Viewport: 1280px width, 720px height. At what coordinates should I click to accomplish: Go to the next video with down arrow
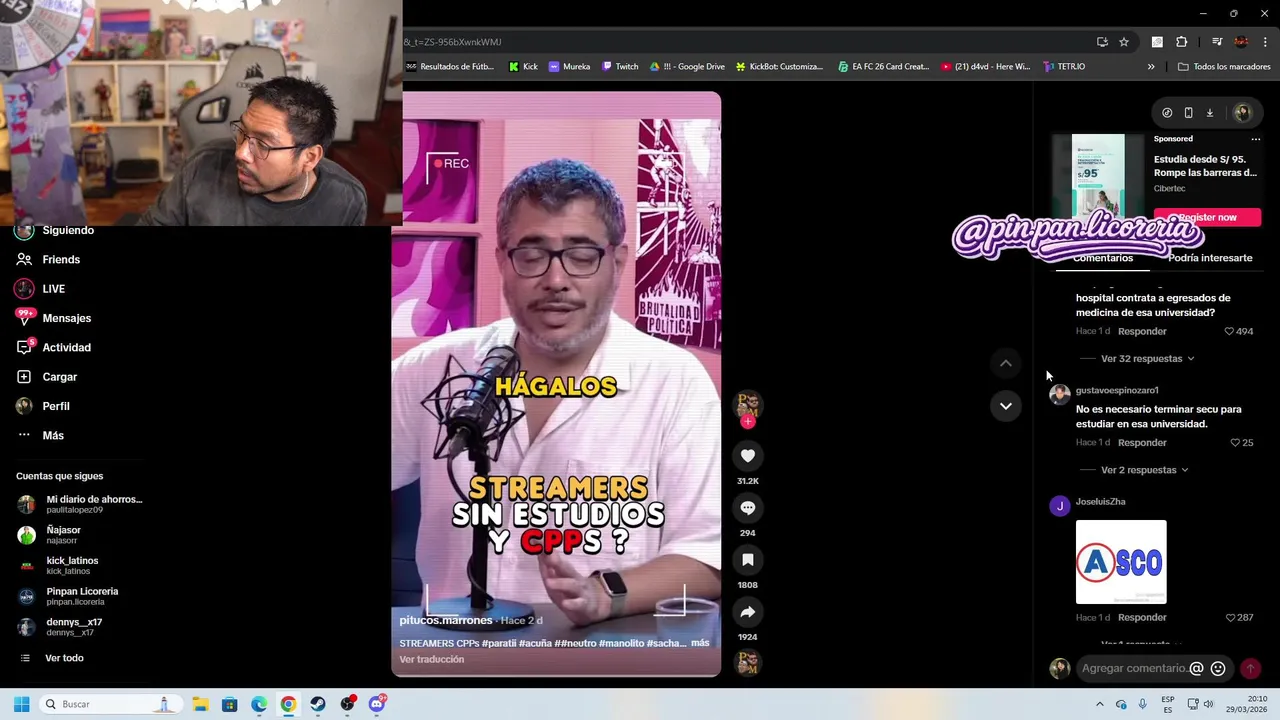(x=1005, y=406)
